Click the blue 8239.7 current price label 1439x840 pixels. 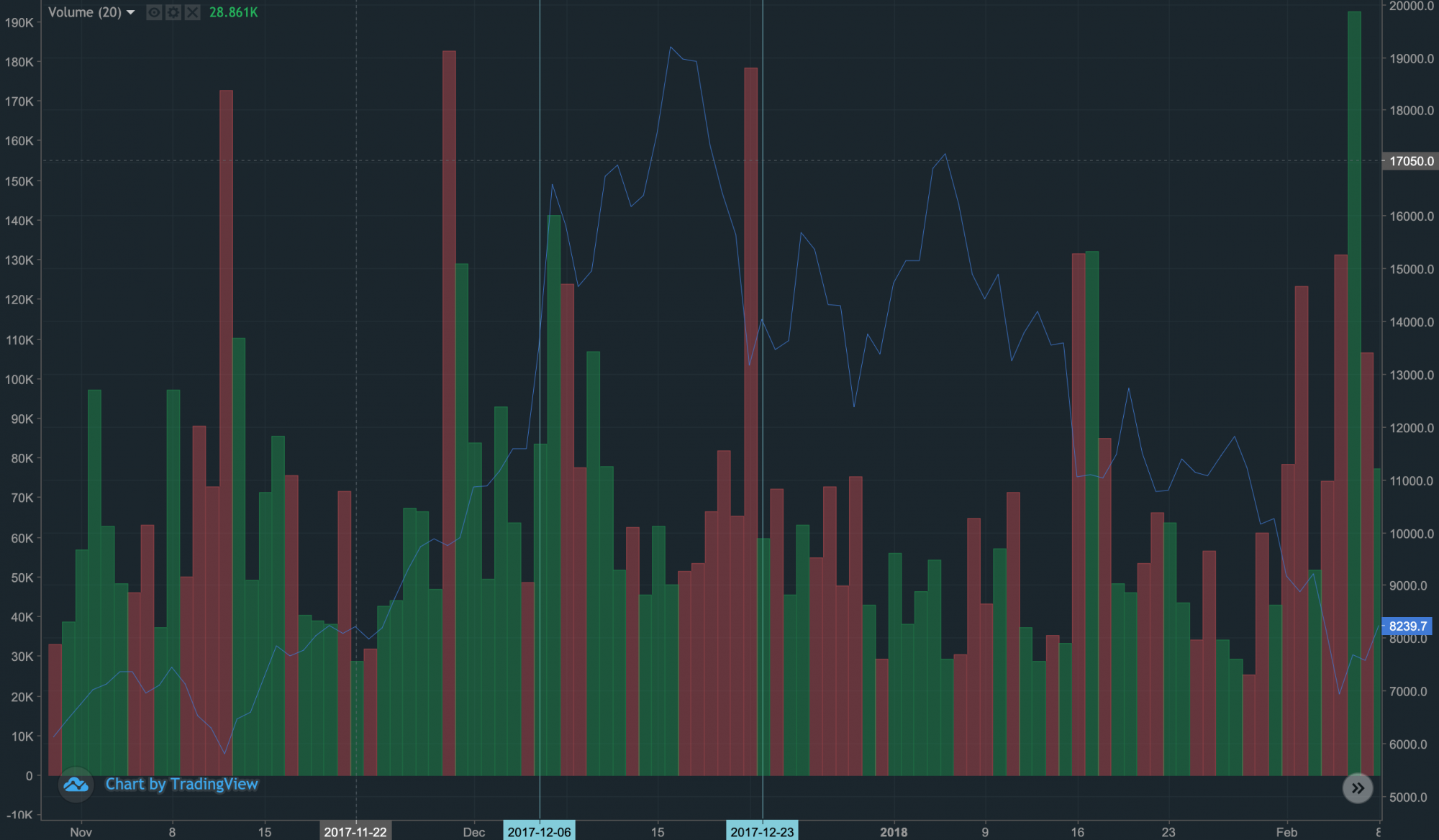coord(1407,626)
